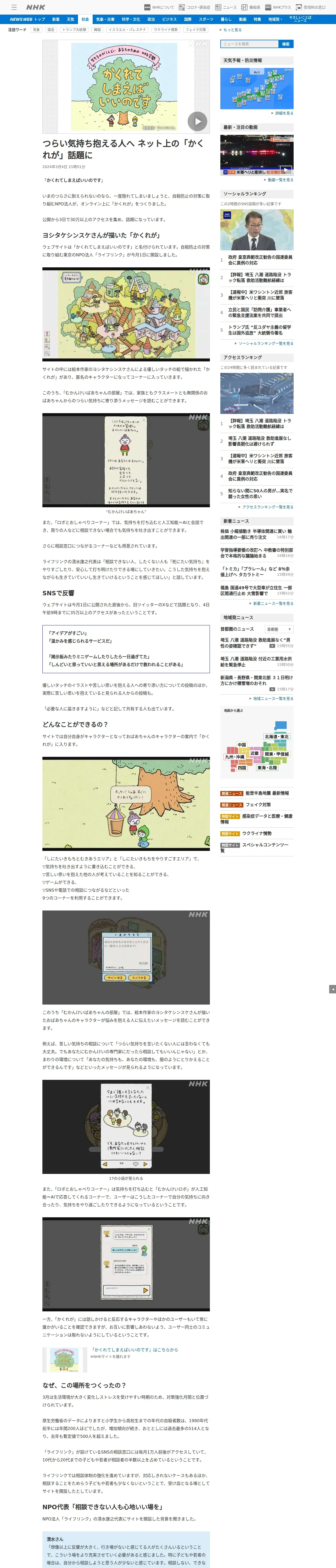The width and height of the screenshot is (336, 1568).
Task: Select the イスラエル・パレスチナ keyword tag
Action: pos(127,30)
